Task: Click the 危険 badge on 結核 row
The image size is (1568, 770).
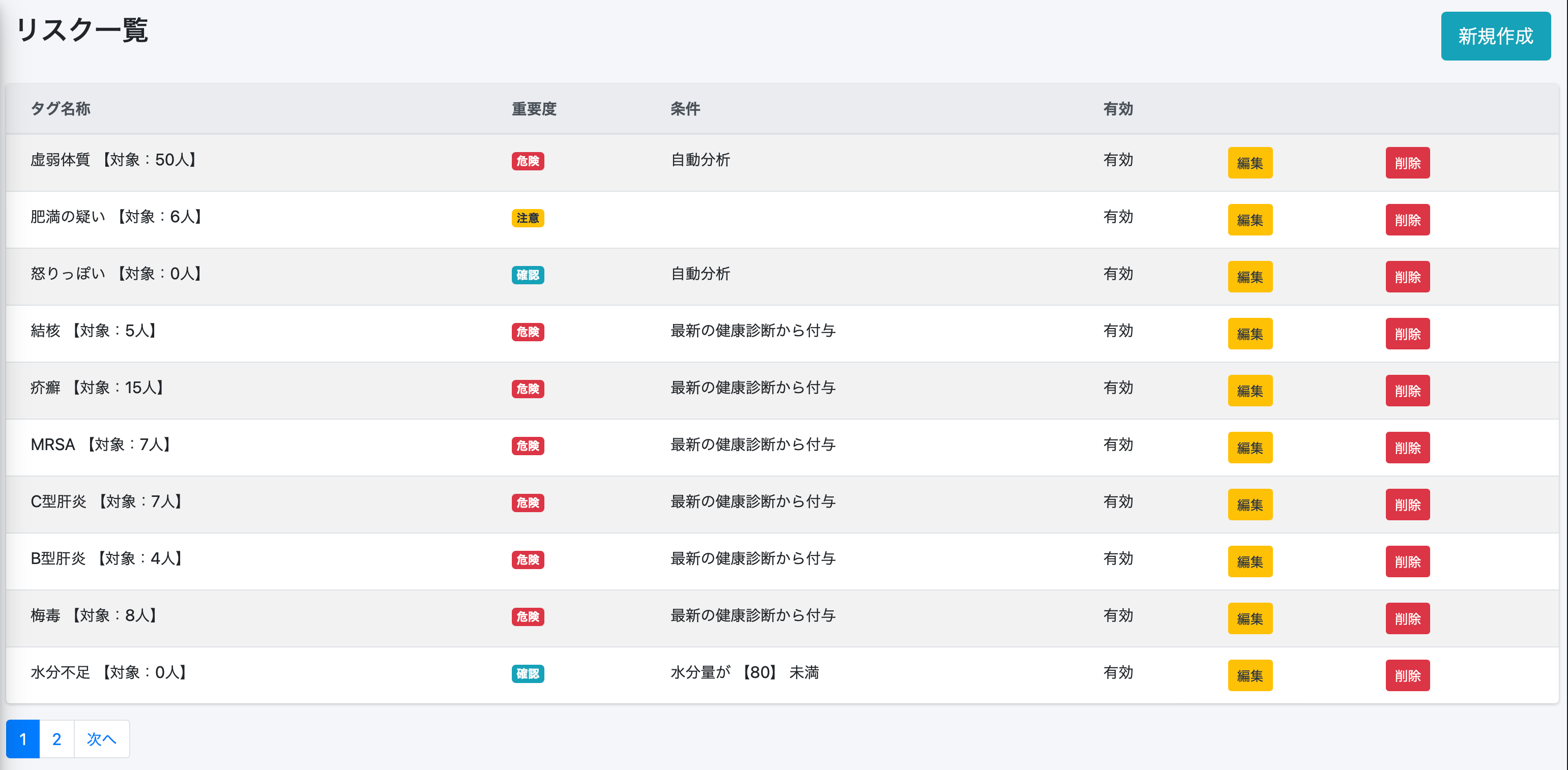Action: (x=527, y=332)
